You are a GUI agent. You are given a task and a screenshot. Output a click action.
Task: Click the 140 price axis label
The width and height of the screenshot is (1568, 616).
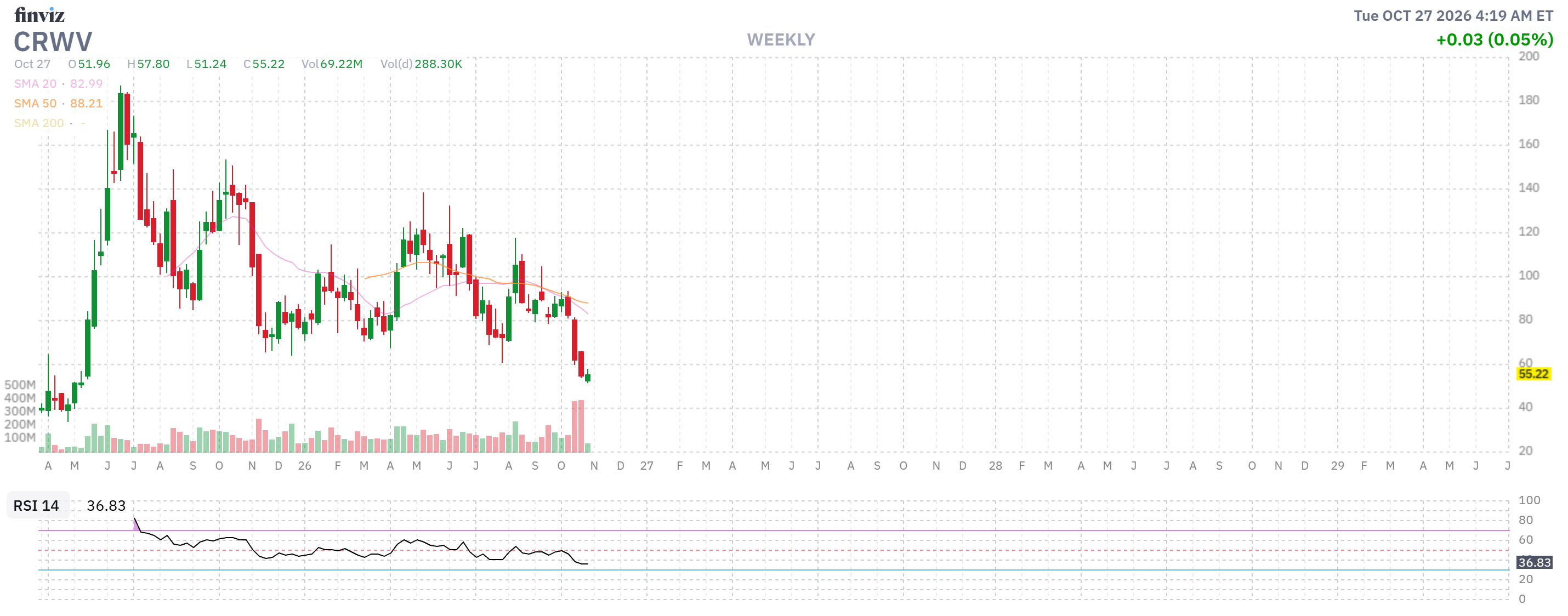[1529, 187]
